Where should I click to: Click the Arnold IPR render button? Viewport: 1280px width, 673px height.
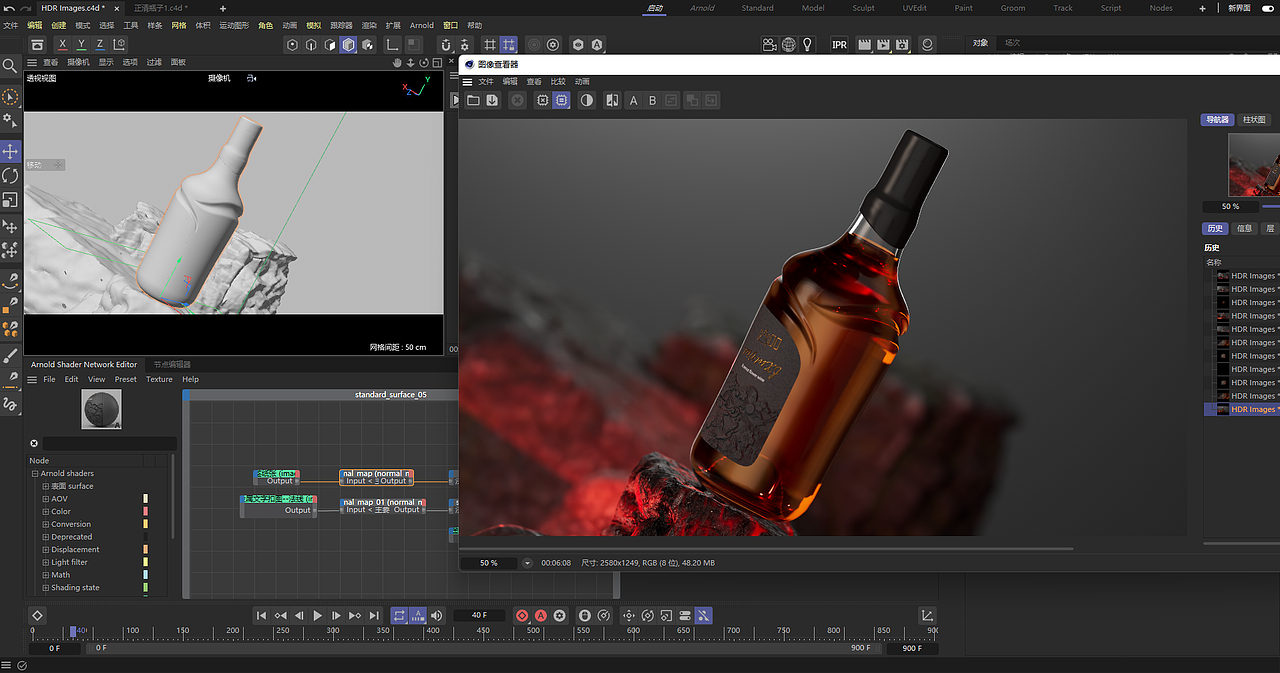(839, 45)
